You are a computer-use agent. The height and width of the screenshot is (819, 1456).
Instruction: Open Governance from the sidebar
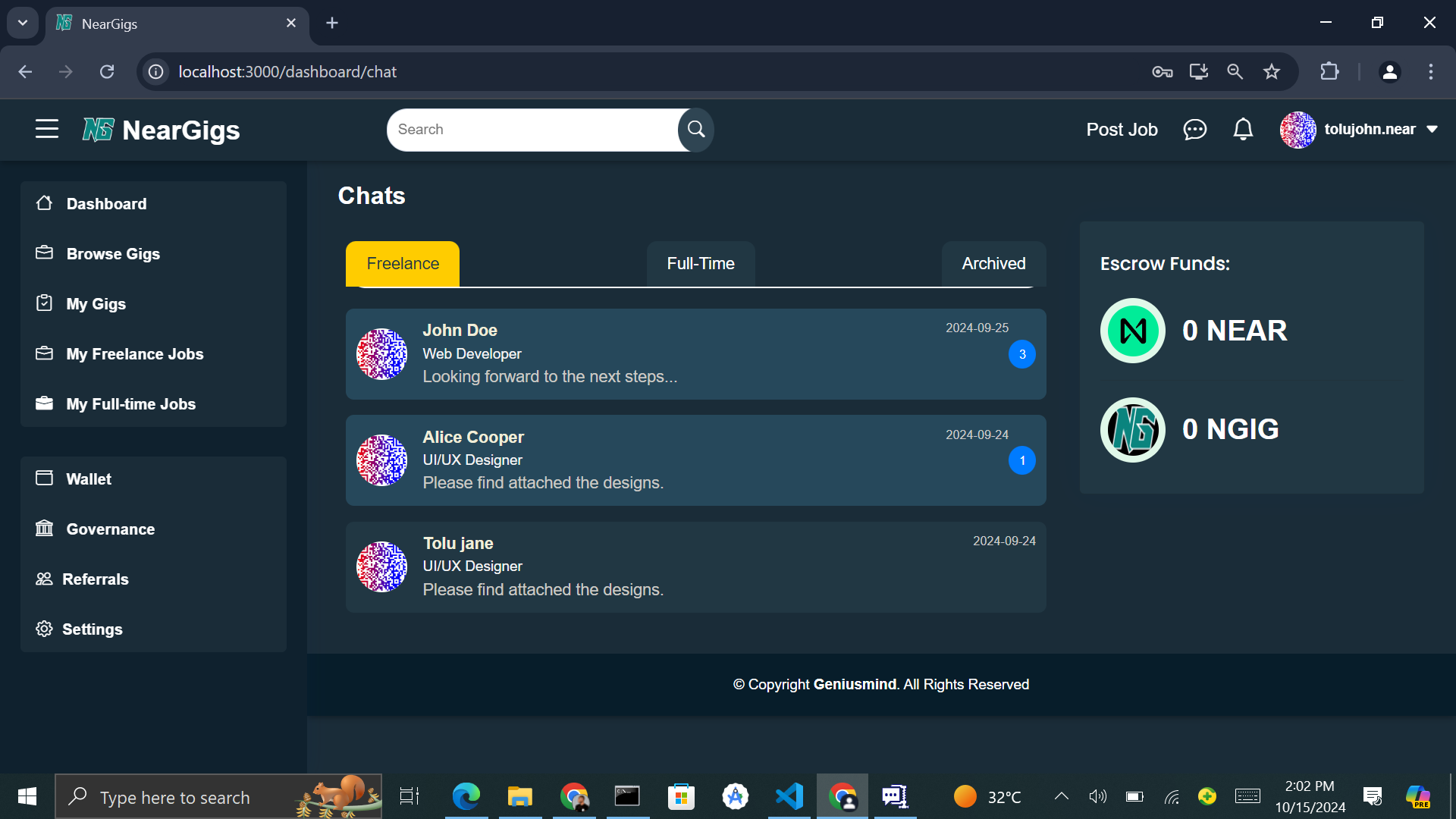coord(110,529)
